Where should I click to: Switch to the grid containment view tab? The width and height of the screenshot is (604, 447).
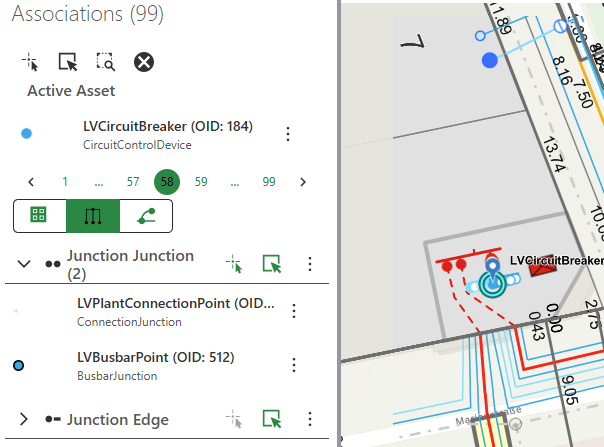coord(39,215)
